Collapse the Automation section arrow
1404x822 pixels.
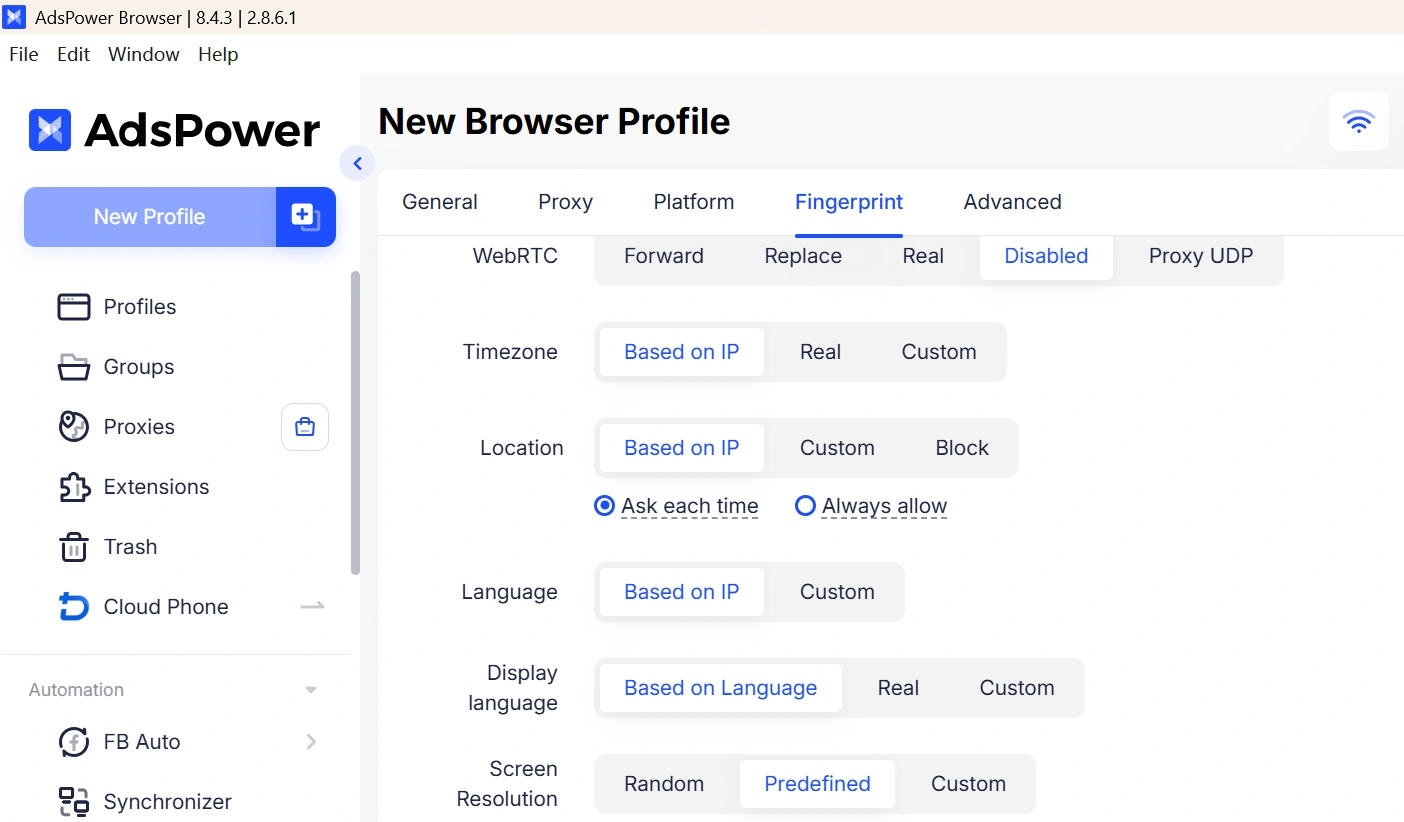[311, 690]
